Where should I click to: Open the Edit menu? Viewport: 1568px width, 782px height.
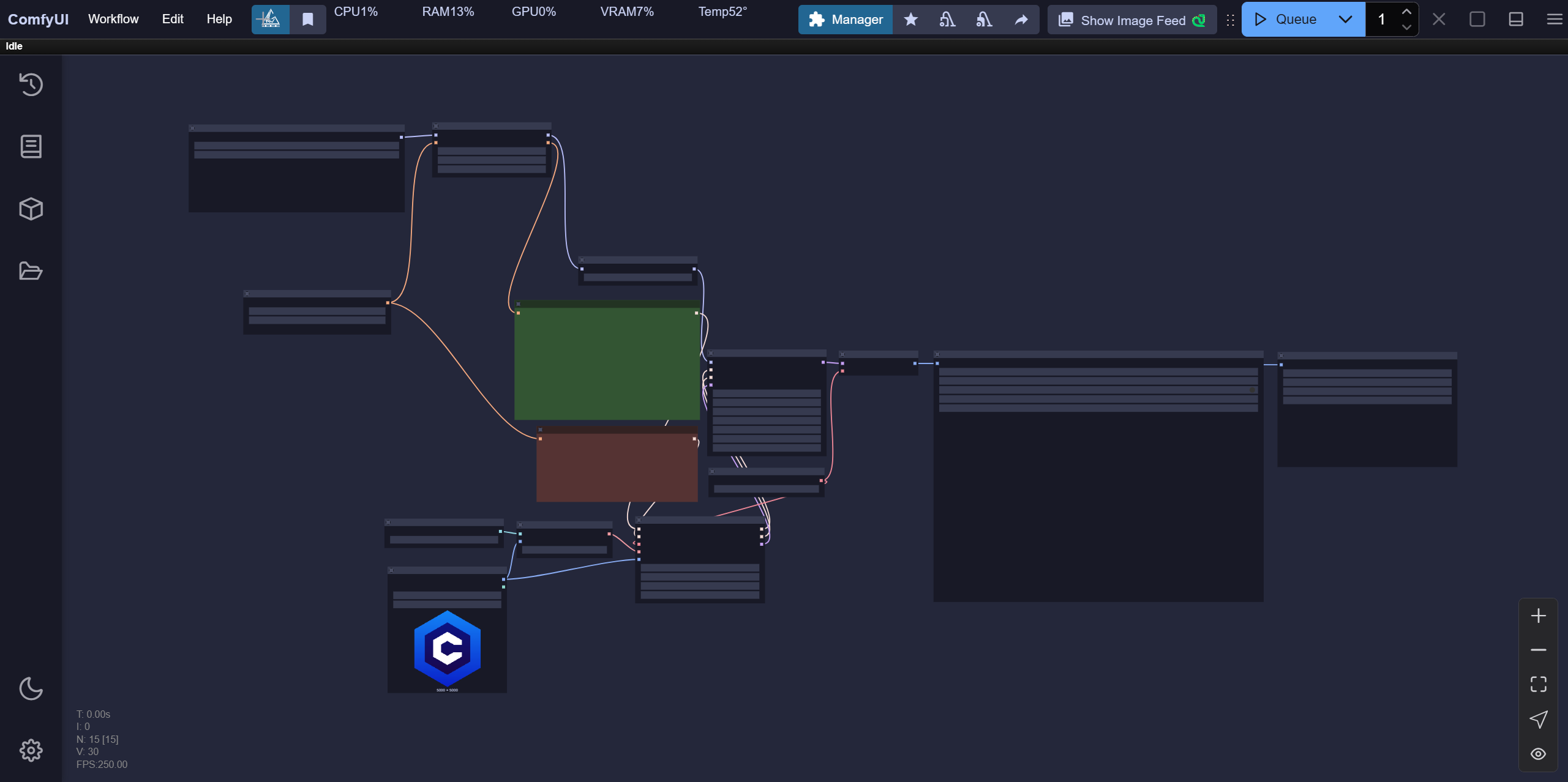173,19
